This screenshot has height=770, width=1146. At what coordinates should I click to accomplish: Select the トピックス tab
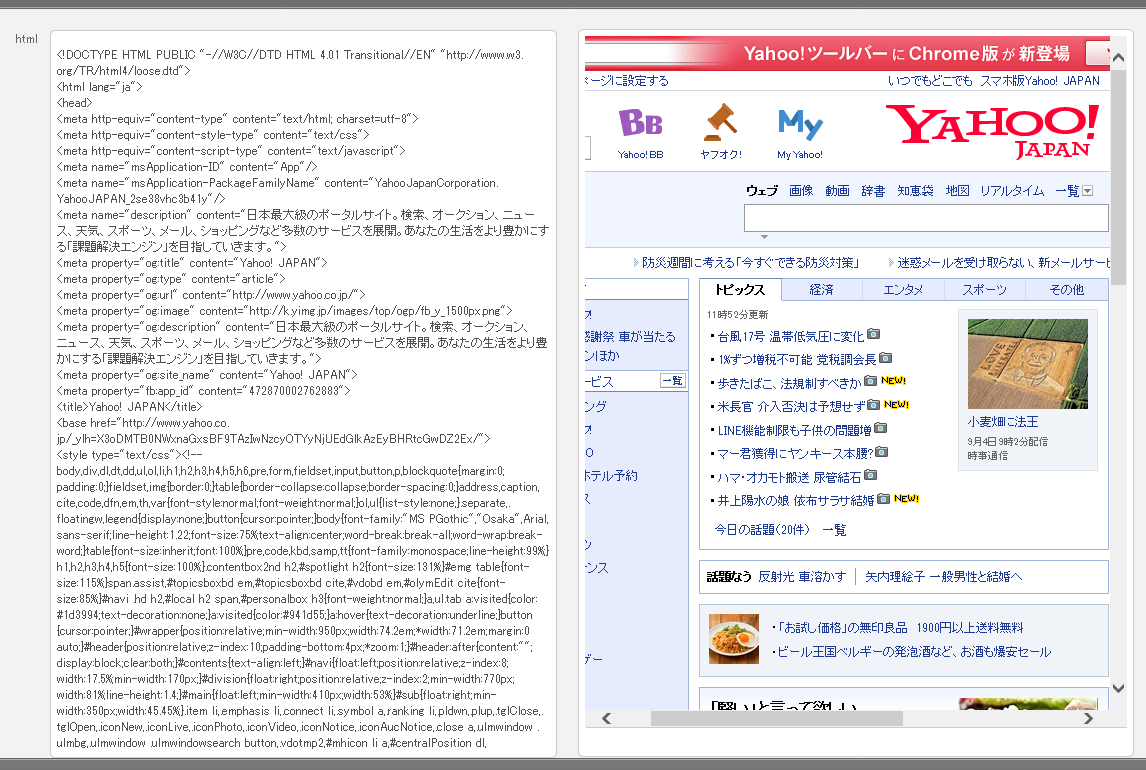[x=740, y=290]
